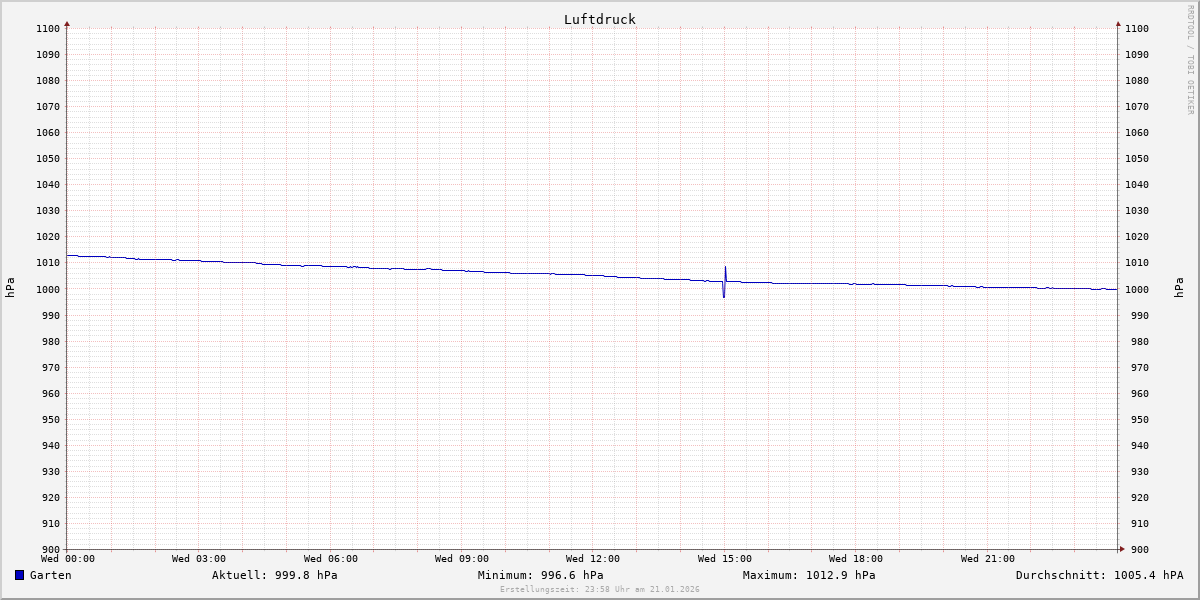Select the Maximum 1012.9 hPa value
This screenshot has width=1200, height=600.
click(809, 575)
